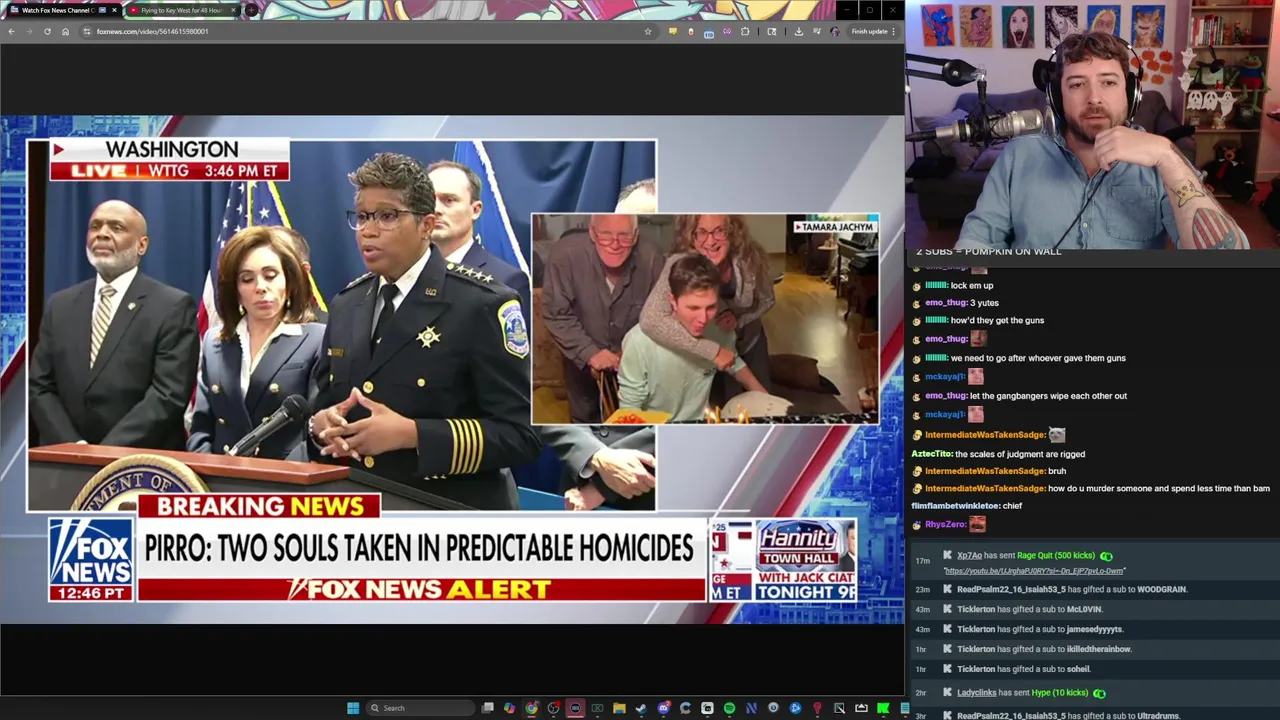
Task: Select the 'gifted a sub to jamesedyyyyts' row
Action: 1095,629
